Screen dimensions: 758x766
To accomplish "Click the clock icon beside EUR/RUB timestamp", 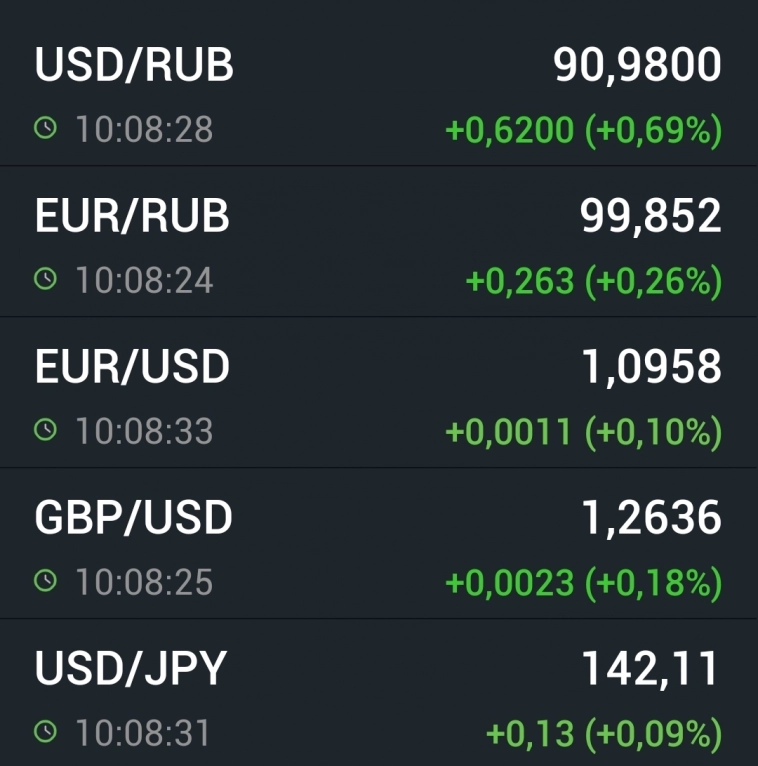I will point(45,279).
